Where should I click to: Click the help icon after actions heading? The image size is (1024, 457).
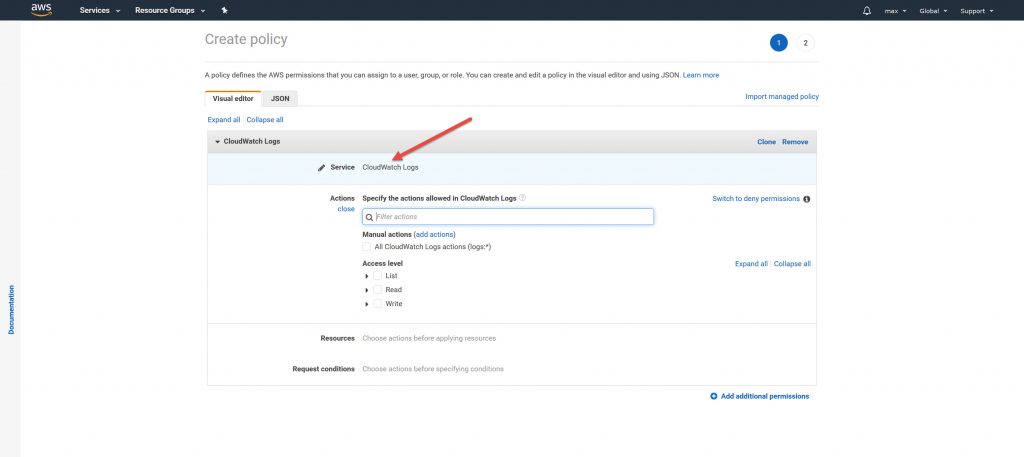[x=522, y=198]
